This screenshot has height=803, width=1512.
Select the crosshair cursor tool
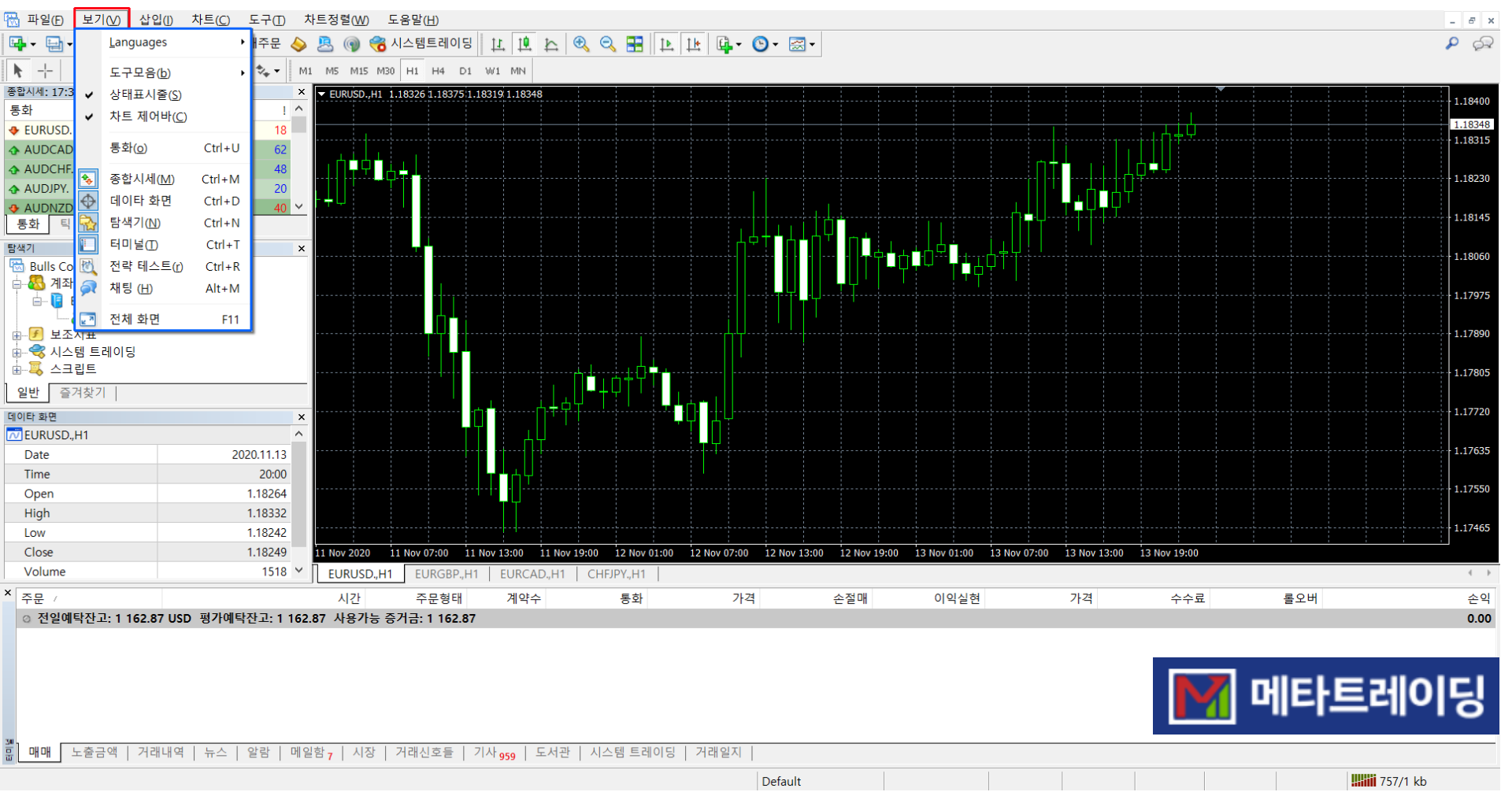(x=46, y=72)
